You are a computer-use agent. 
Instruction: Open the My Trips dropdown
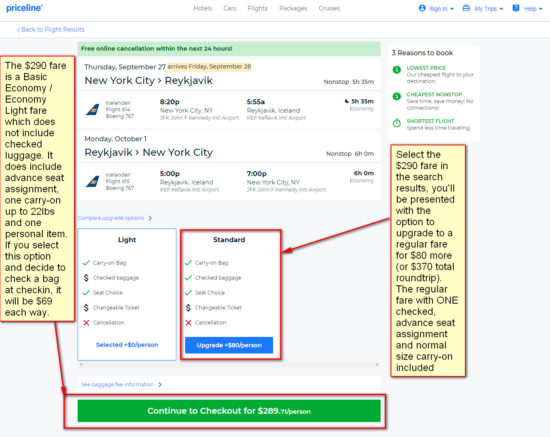pos(483,8)
